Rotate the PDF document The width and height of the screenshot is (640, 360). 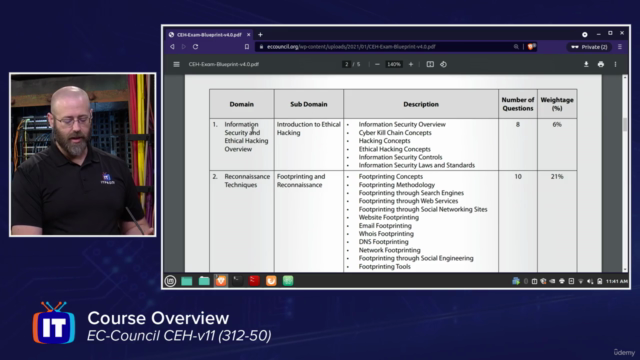[x=443, y=64]
